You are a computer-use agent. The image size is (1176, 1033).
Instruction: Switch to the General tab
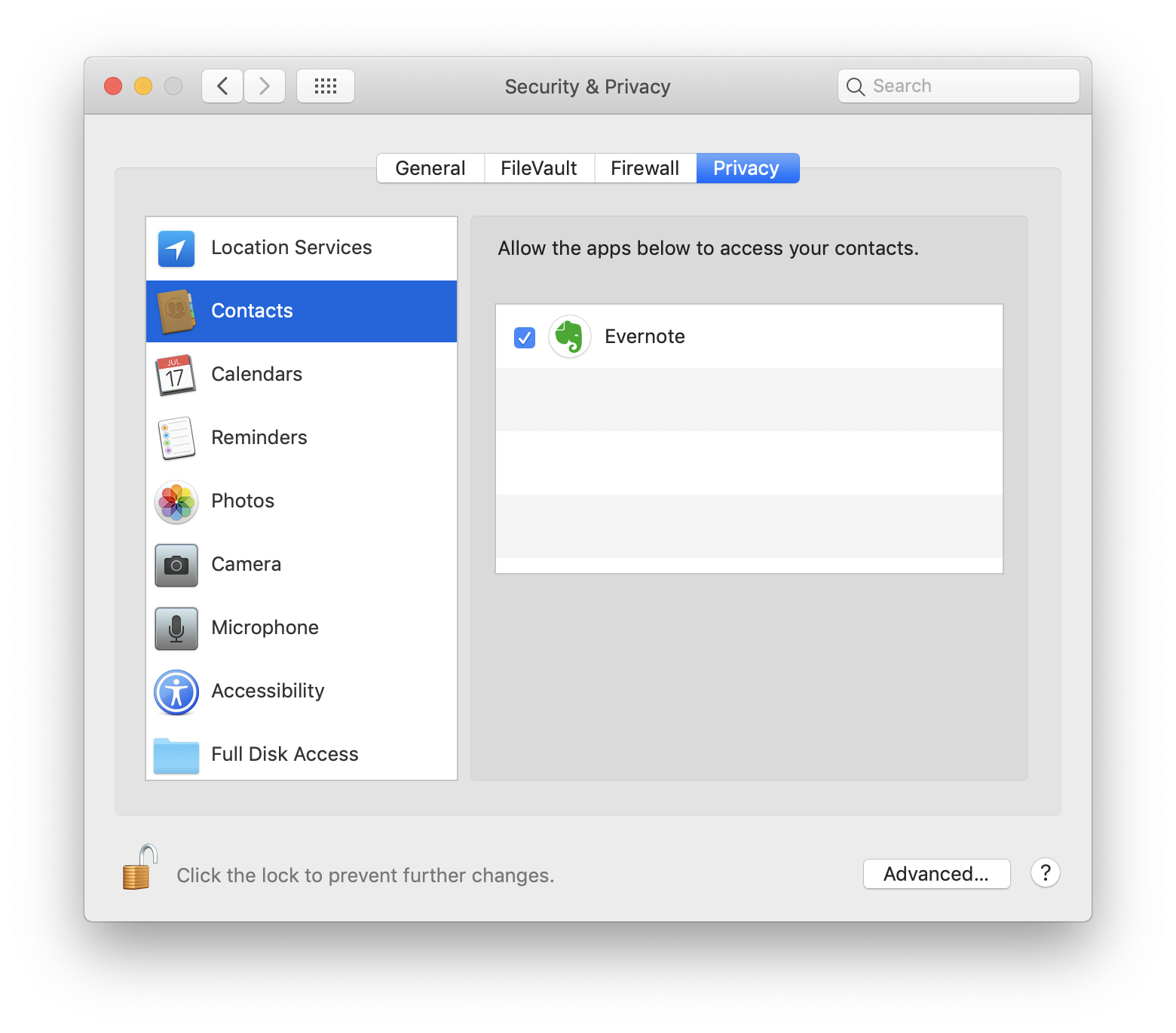click(430, 168)
